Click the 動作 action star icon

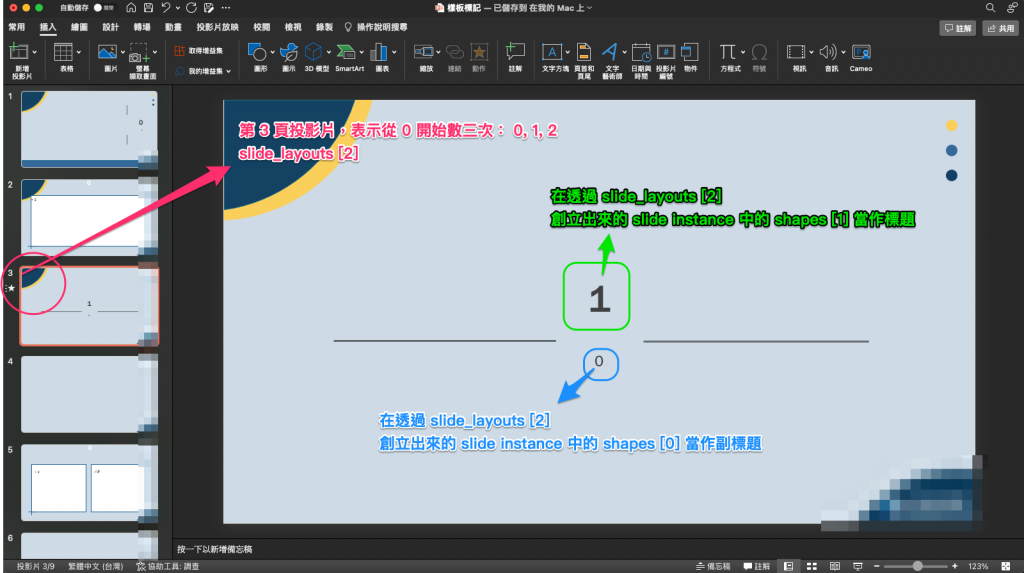pos(479,52)
